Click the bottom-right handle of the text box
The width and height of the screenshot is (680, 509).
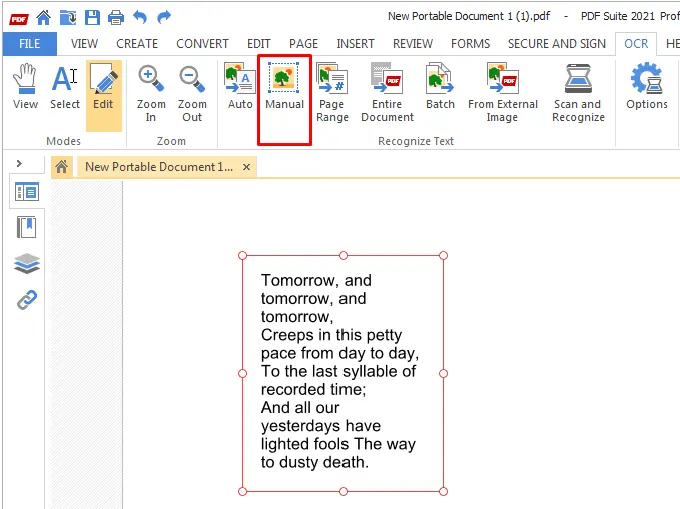point(443,491)
